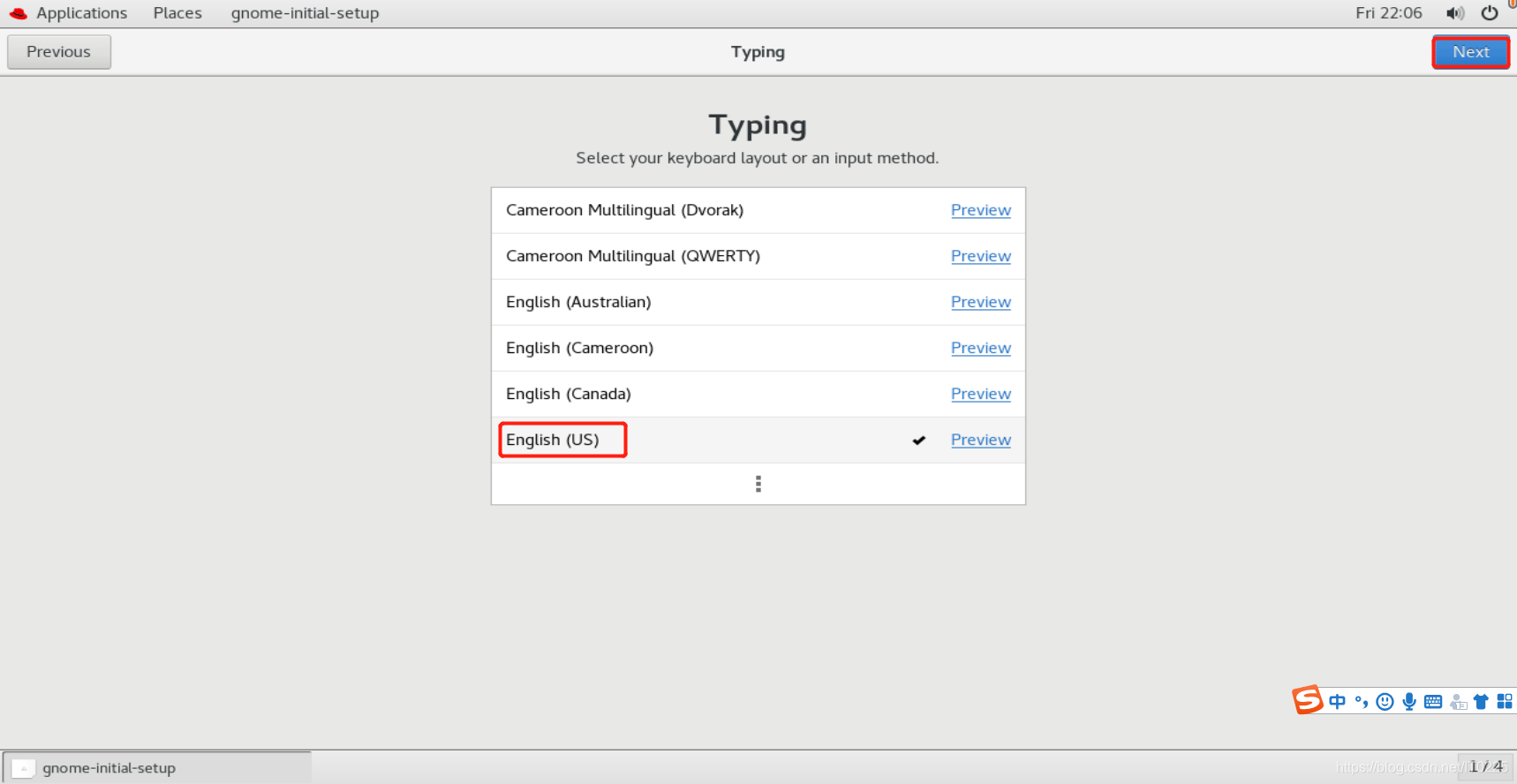1517x784 pixels.
Task: Open the power menu icon
Action: tap(1490, 13)
